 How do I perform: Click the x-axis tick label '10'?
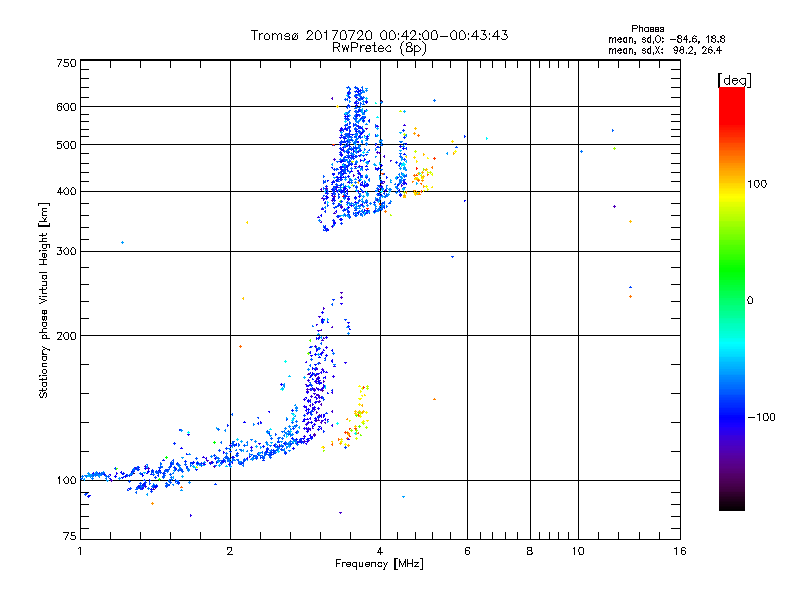tap(578, 551)
